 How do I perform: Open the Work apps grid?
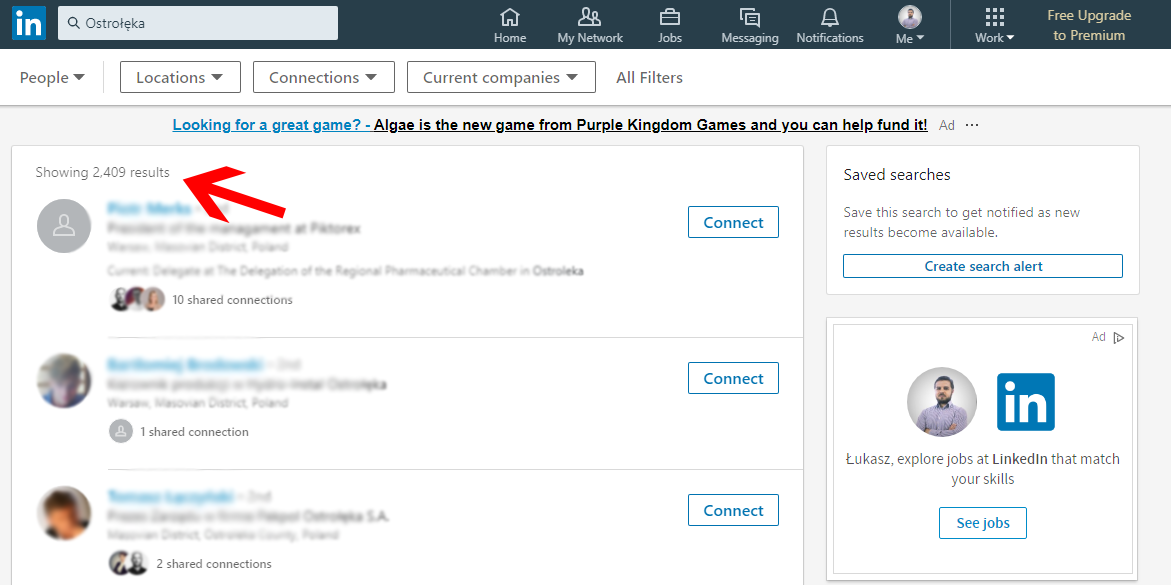994,25
